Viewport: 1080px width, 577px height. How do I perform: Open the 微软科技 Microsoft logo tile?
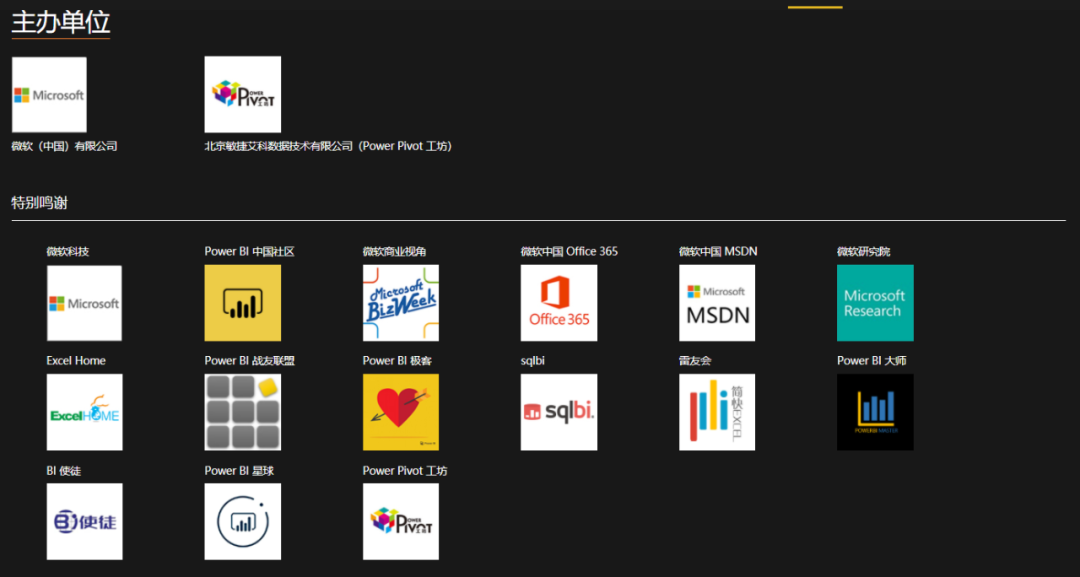click(x=84, y=303)
